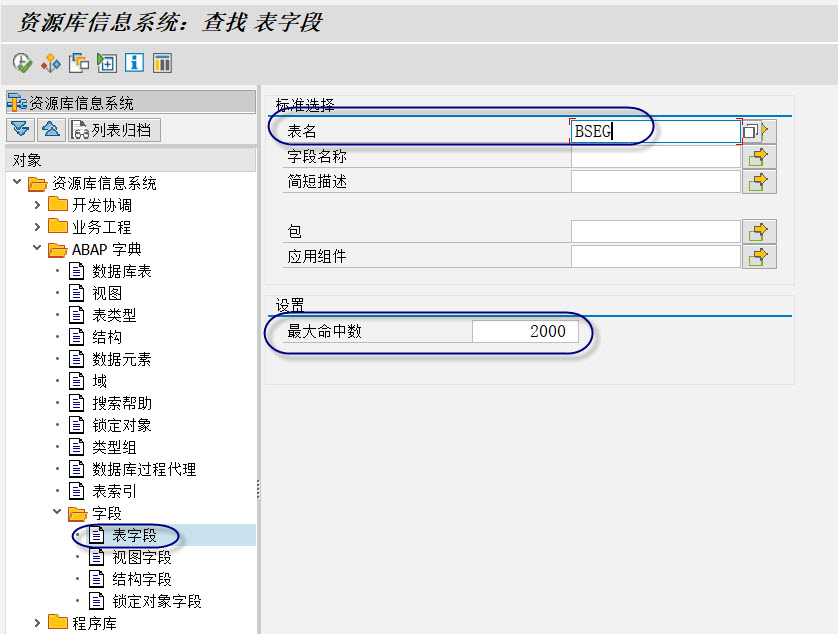Click the column layout icon in the toolbar
The image size is (838, 634).
pos(162,63)
